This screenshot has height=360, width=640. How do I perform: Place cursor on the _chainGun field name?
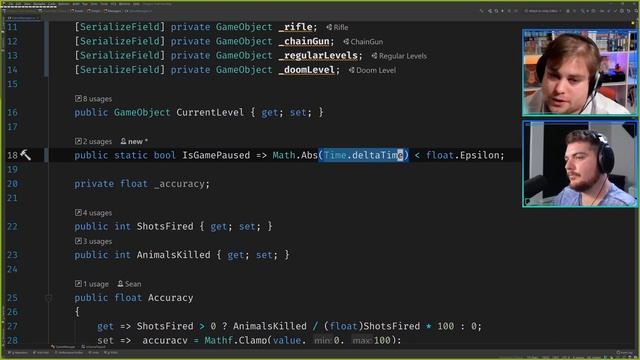tap(304, 41)
